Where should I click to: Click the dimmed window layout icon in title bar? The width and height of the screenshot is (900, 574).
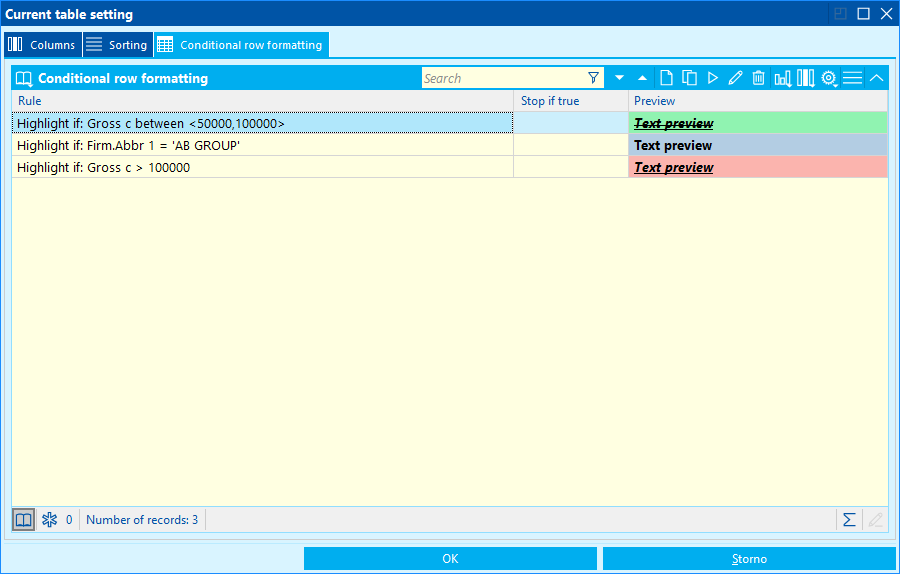click(x=840, y=14)
